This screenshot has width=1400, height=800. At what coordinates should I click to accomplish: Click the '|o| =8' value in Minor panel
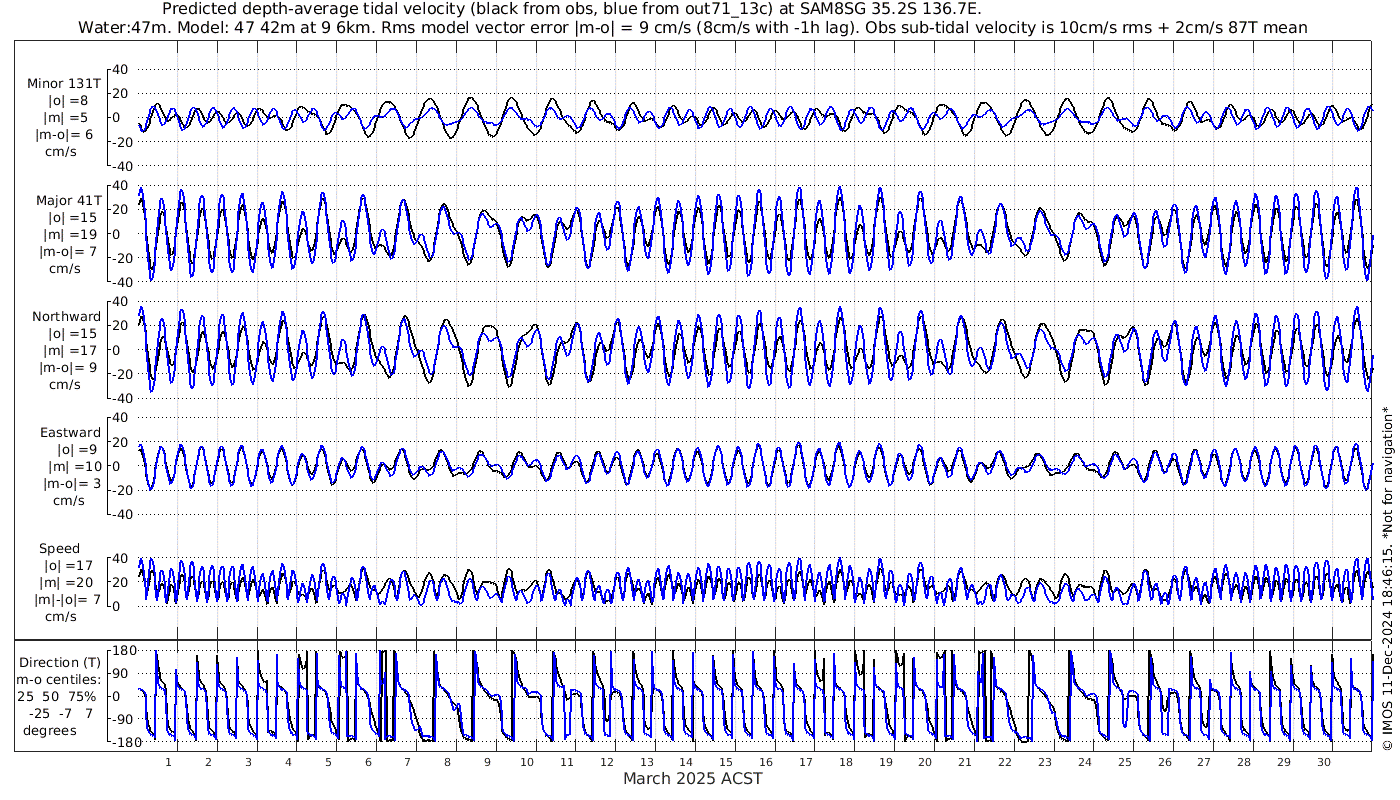(x=68, y=101)
